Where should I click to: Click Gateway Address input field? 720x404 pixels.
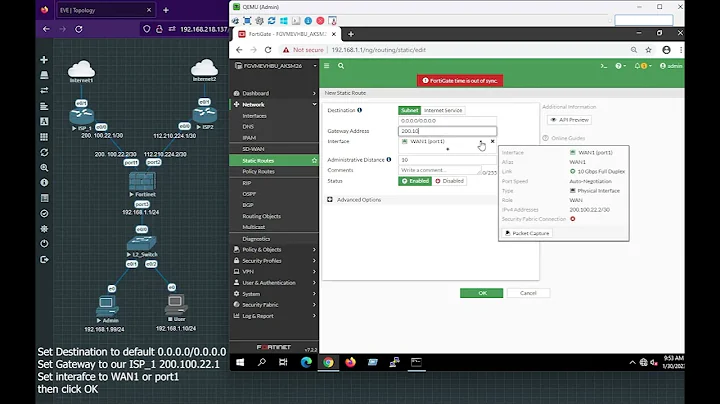pyautogui.click(x=447, y=131)
